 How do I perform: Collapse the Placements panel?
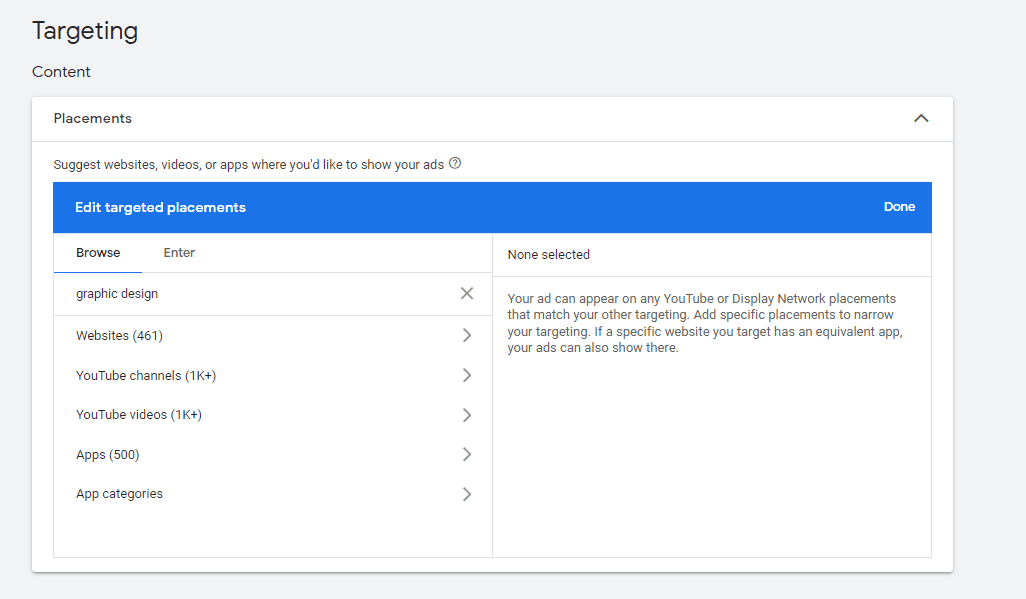tap(921, 117)
